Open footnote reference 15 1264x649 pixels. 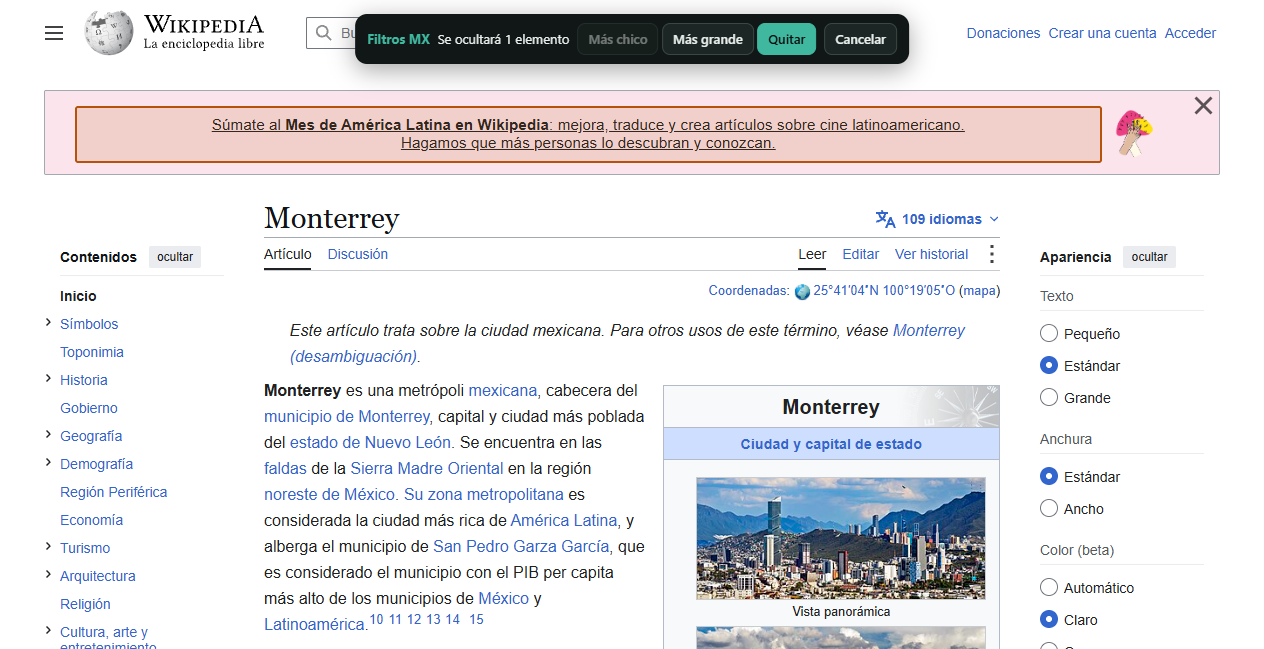[x=476, y=619]
